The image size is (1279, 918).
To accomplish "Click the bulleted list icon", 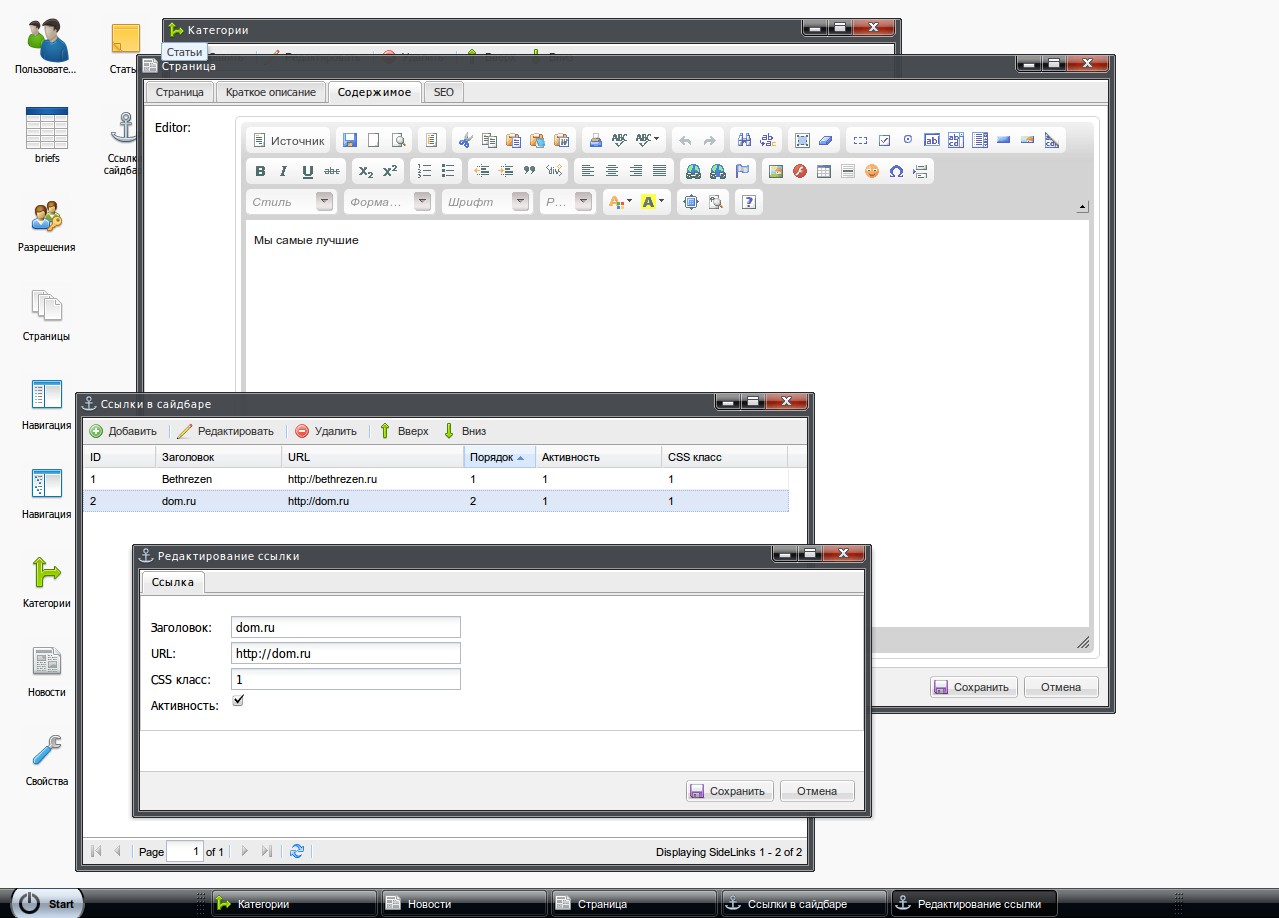I will coord(448,171).
